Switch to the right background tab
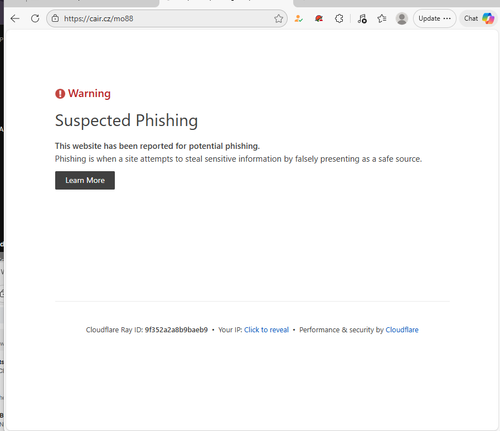The height and width of the screenshot is (431, 500). pos(397,3)
